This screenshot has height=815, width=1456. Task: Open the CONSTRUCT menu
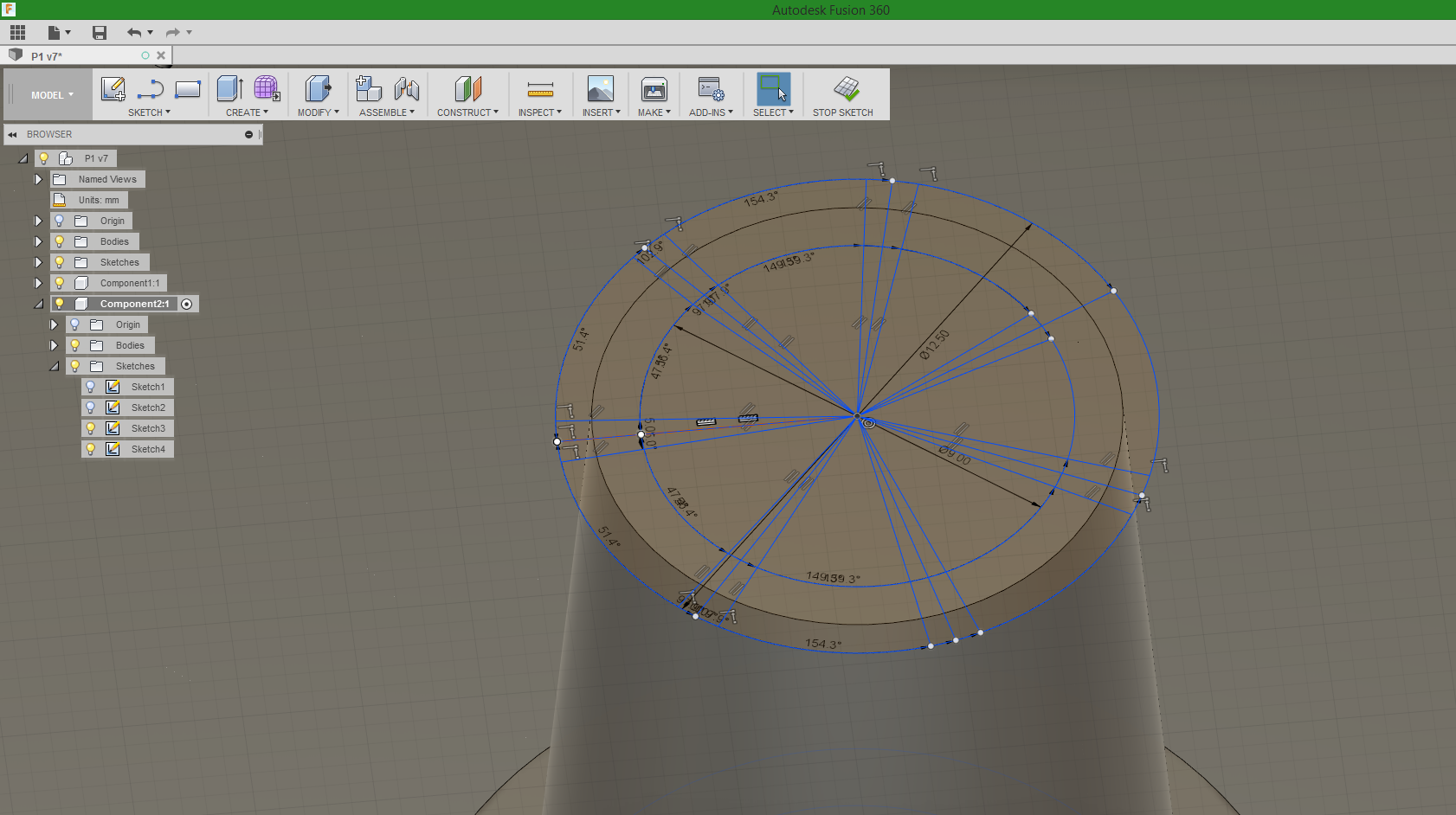pos(467,112)
